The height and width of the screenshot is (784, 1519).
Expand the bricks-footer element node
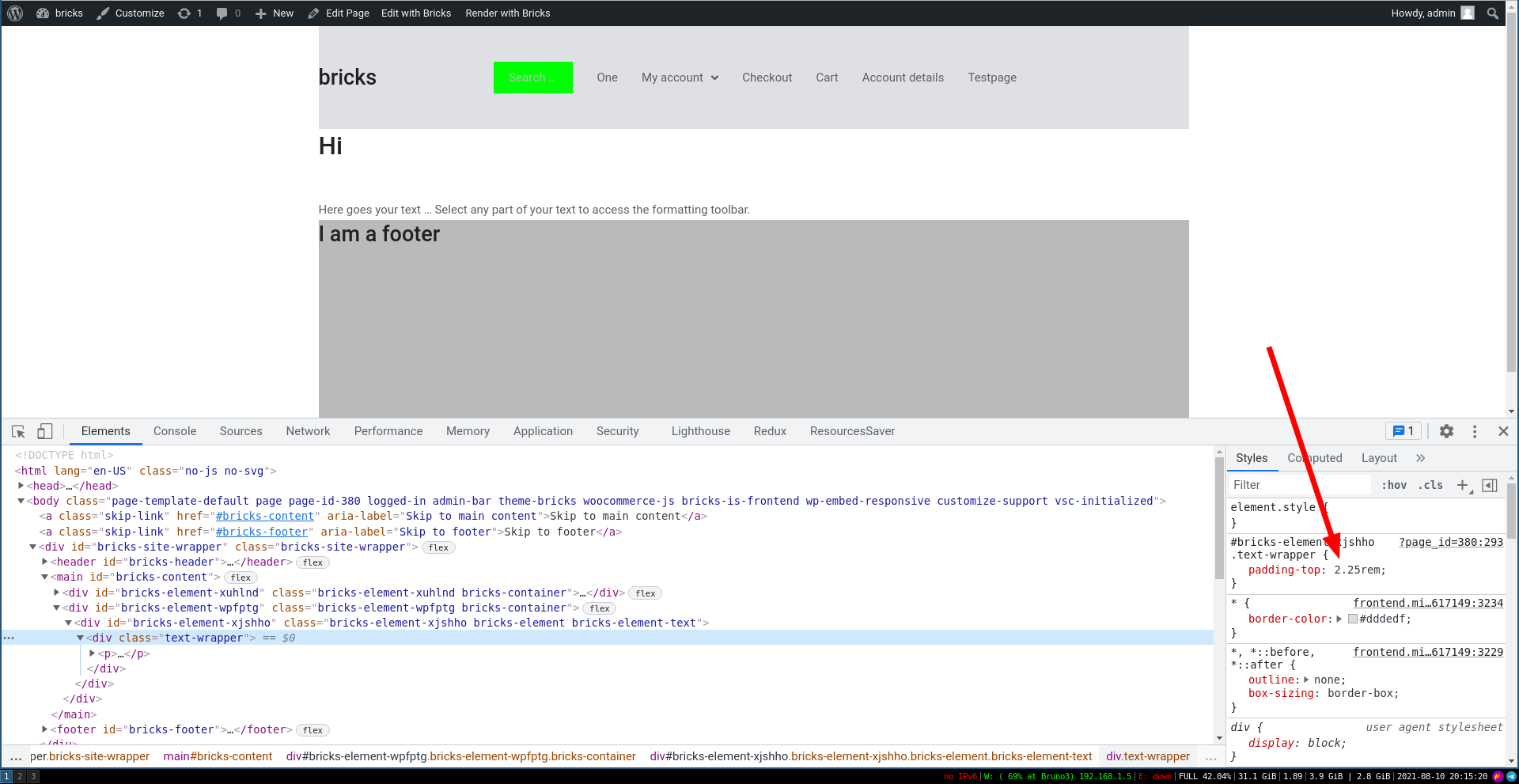pos(45,729)
